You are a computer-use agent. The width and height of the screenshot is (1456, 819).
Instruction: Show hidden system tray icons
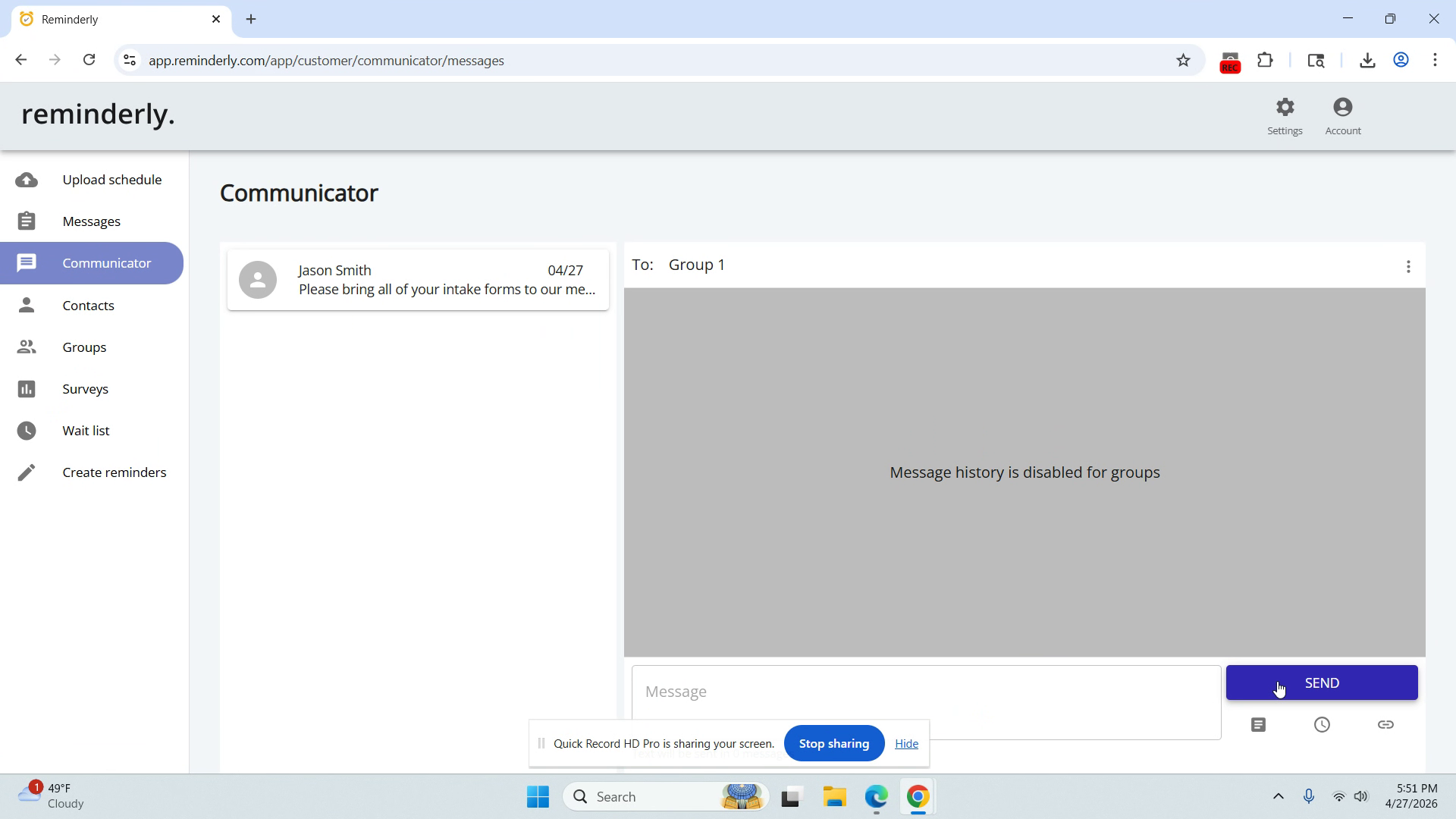coord(1278,796)
